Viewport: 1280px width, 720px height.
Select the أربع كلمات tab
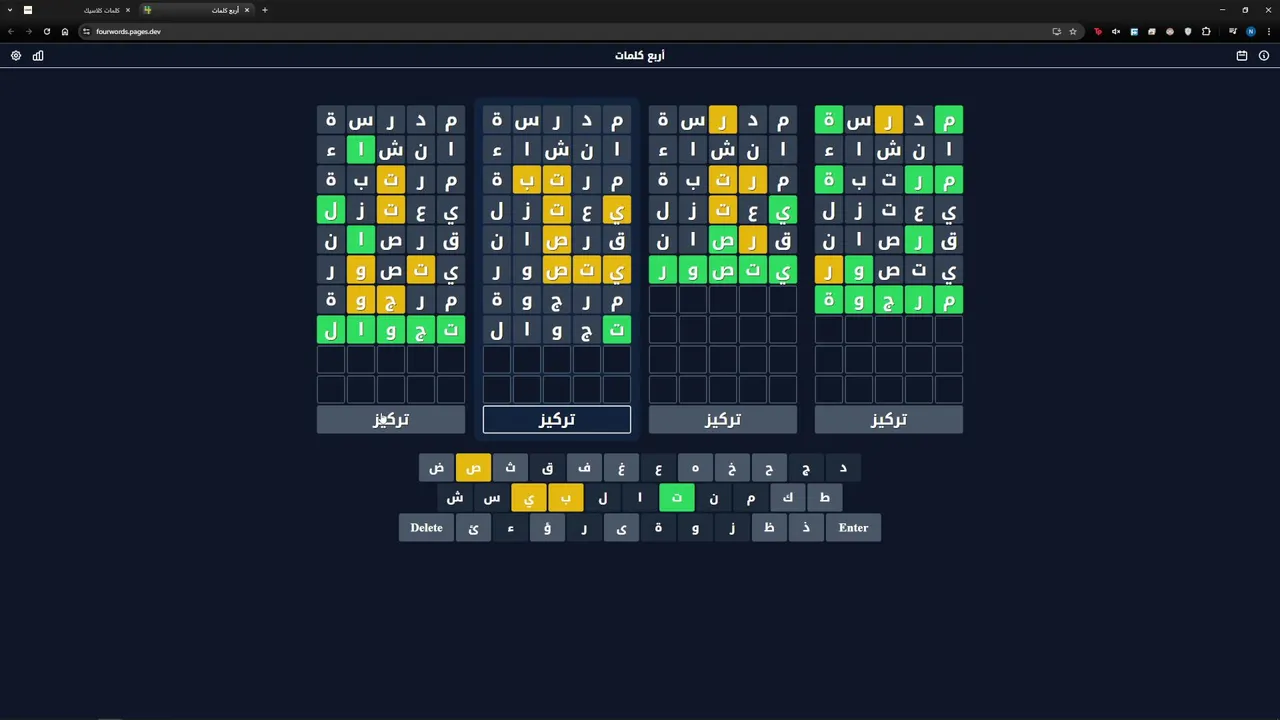[x=197, y=10]
